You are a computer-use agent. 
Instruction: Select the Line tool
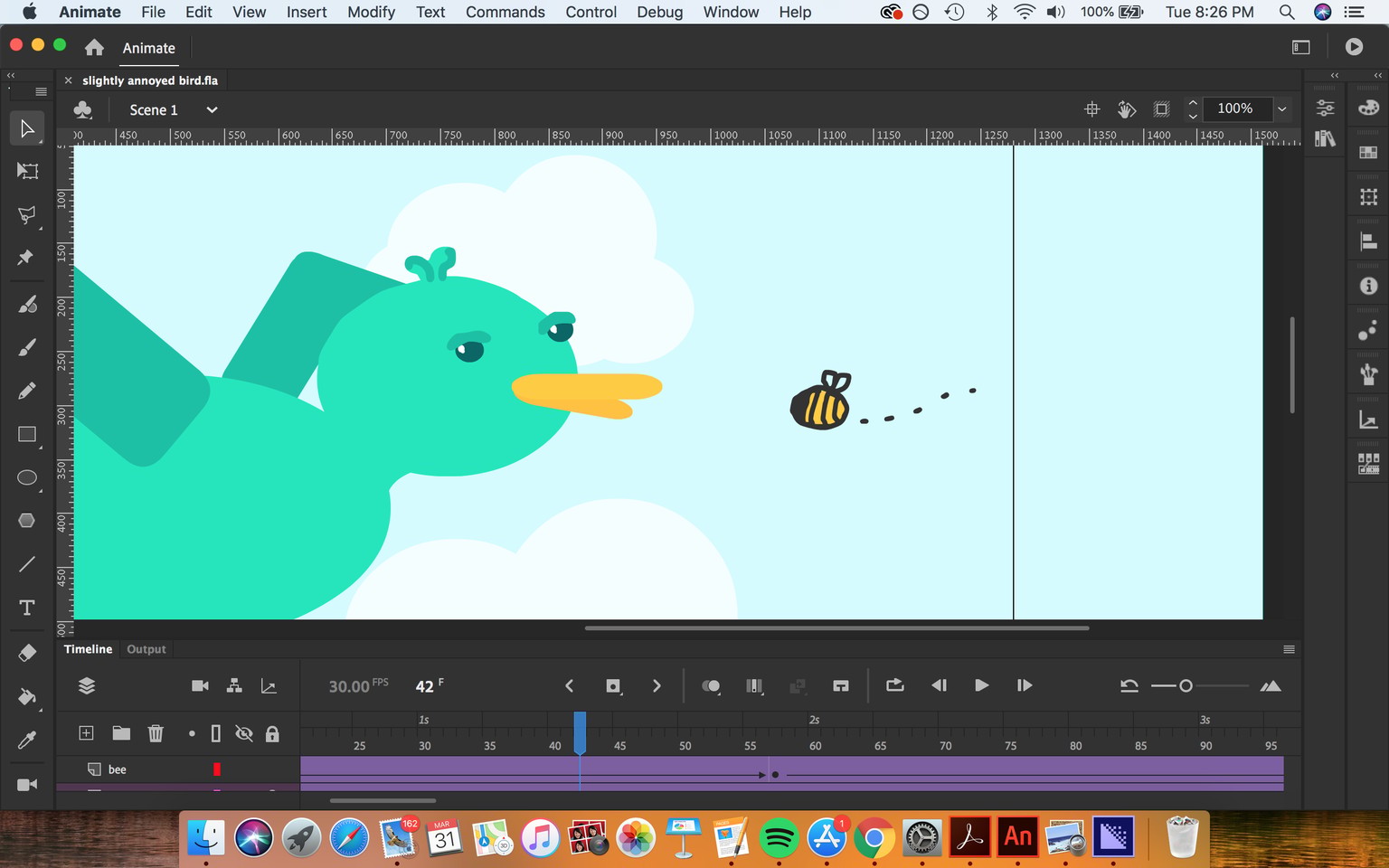(x=27, y=563)
